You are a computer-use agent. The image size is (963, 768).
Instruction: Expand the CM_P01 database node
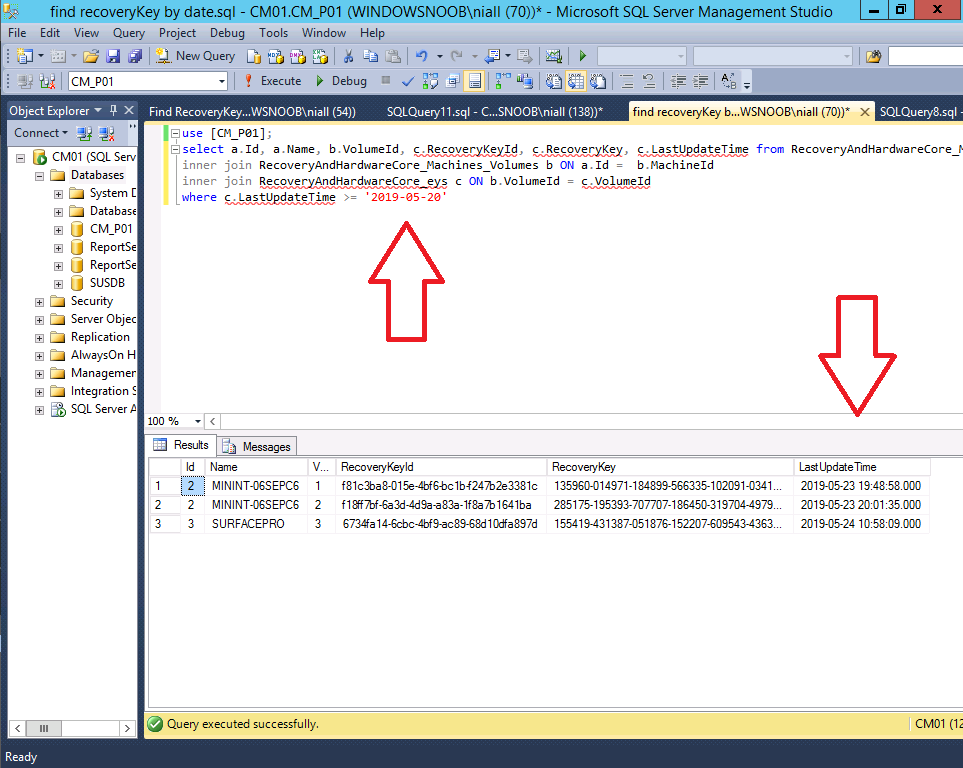(x=58, y=230)
